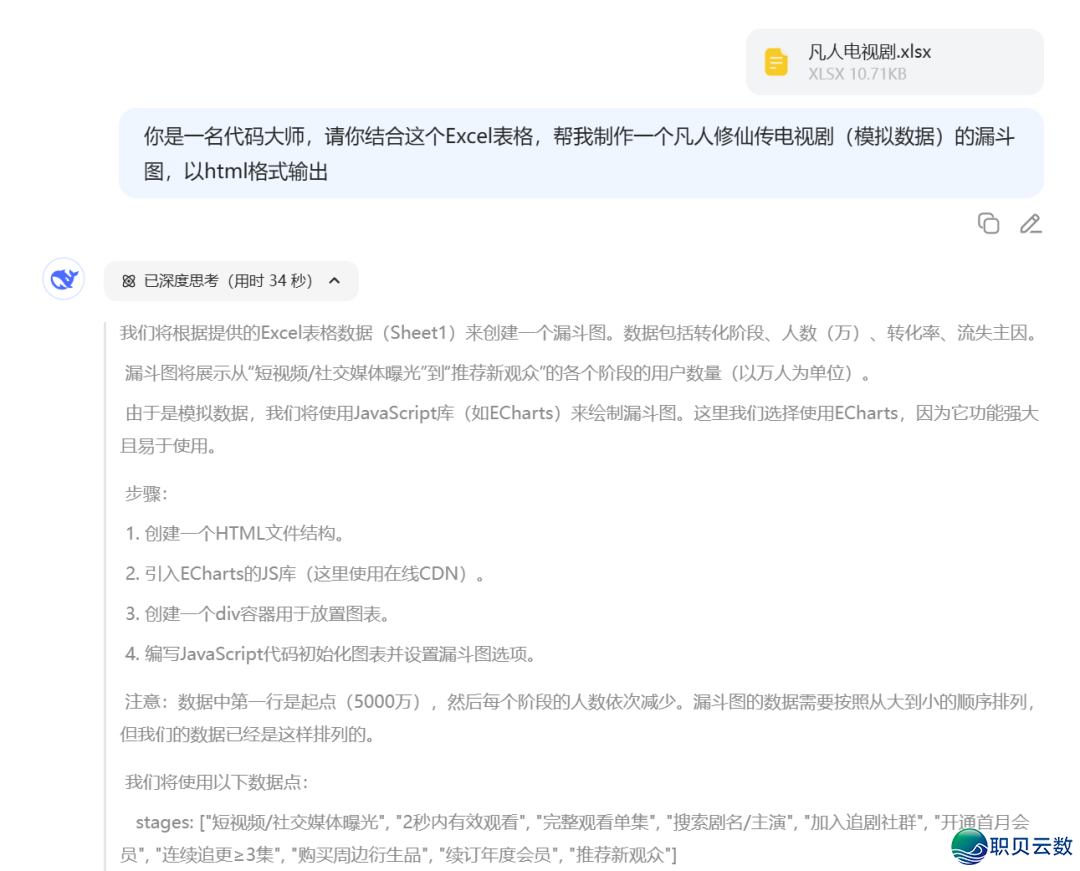This screenshot has height=871, width=1080.
Task: Edit the user message with the pencil icon
Action: point(1030,223)
